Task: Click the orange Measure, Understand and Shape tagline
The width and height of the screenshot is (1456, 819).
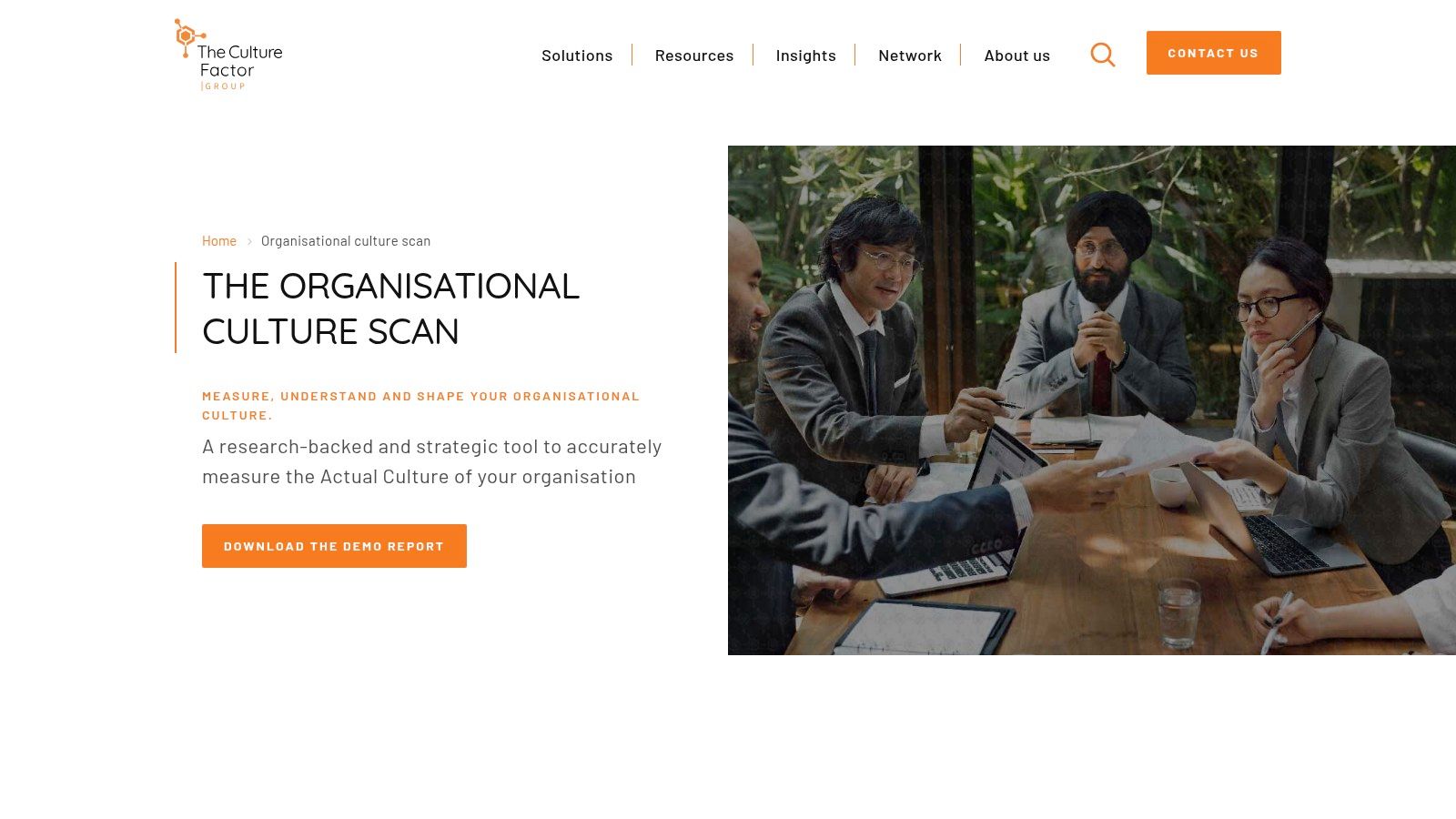Action: (x=420, y=406)
